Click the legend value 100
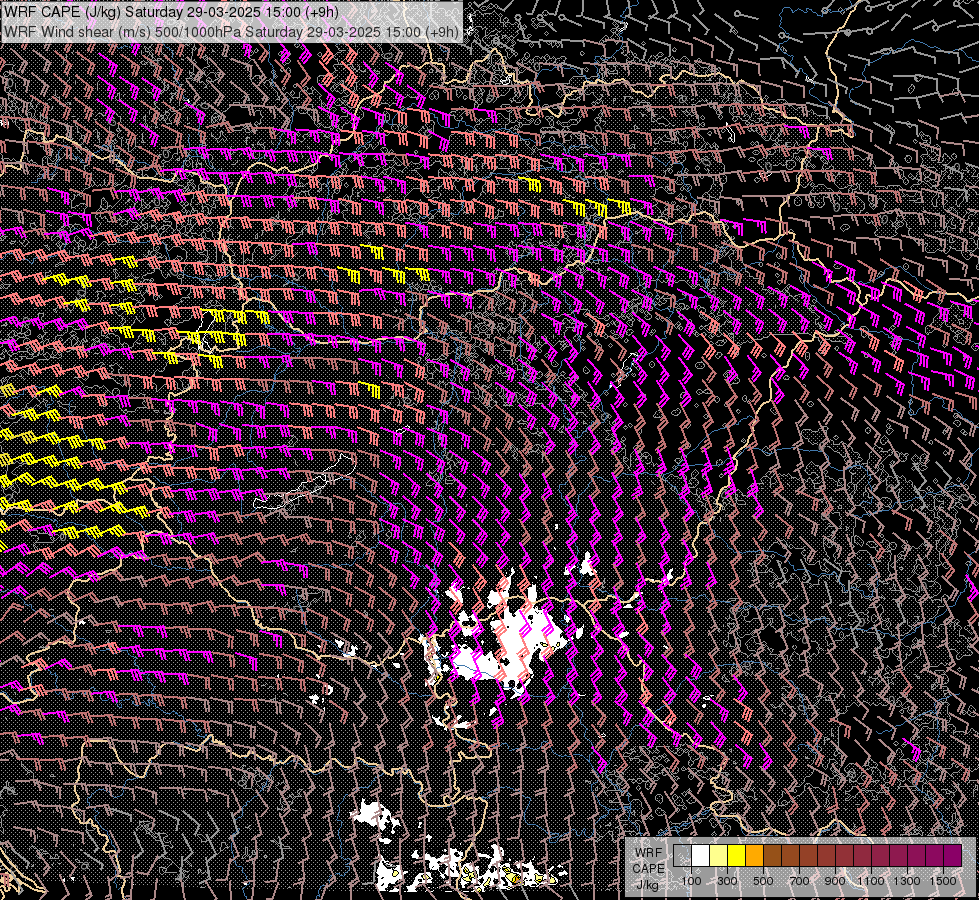Viewport: 979px width, 900px height. [x=691, y=881]
